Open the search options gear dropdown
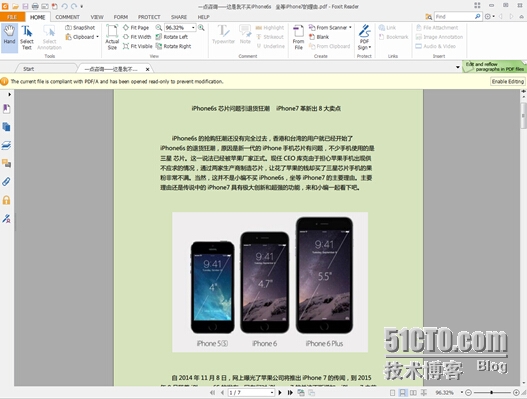This screenshot has width=527, height=399. (x=490, y=16)
